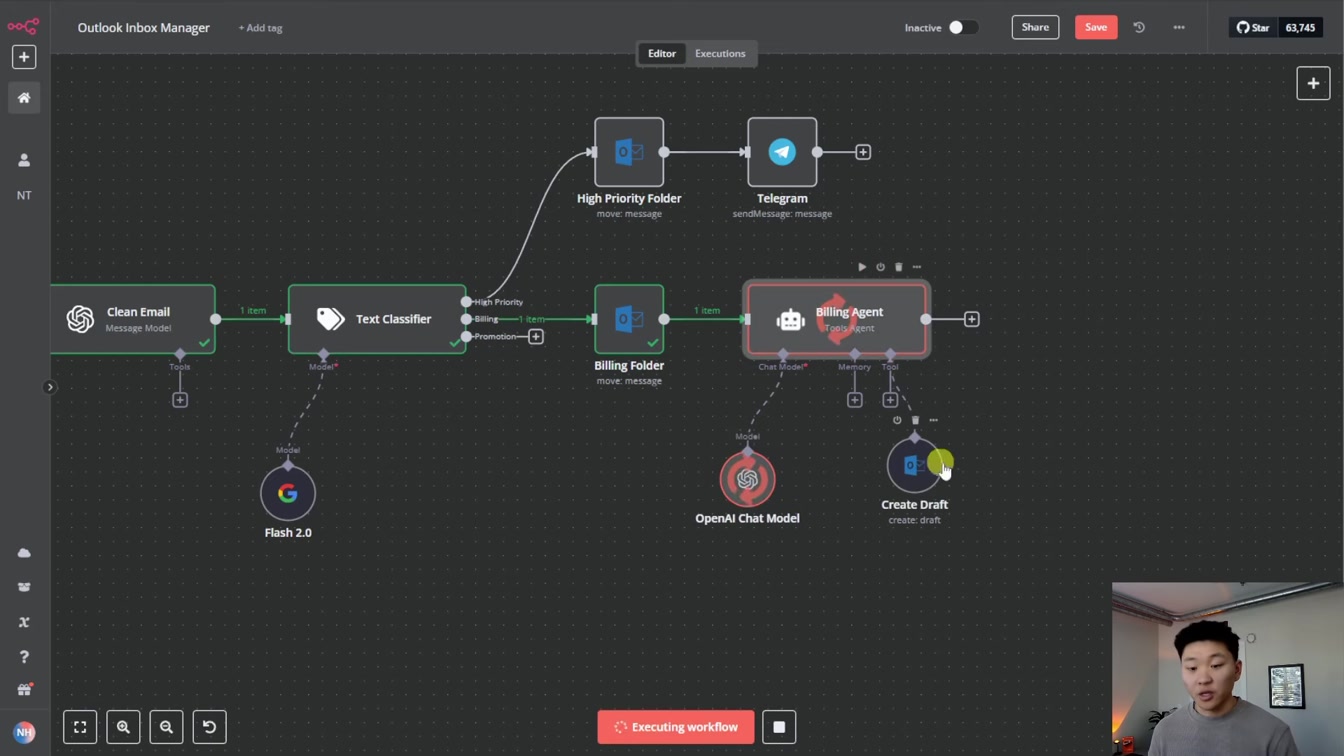
Task: Open the Variables icon in the sidebar
Action: click(24, 622)
